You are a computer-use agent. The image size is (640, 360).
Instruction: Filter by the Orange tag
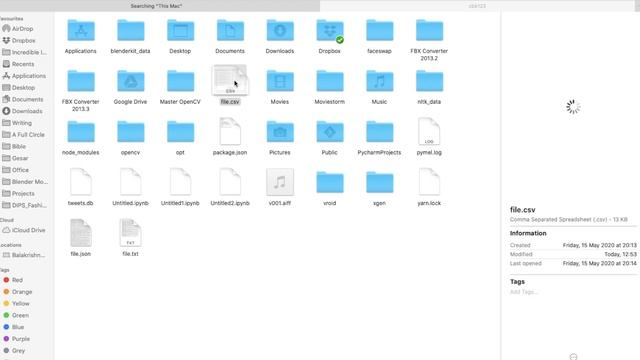[18, 292]
